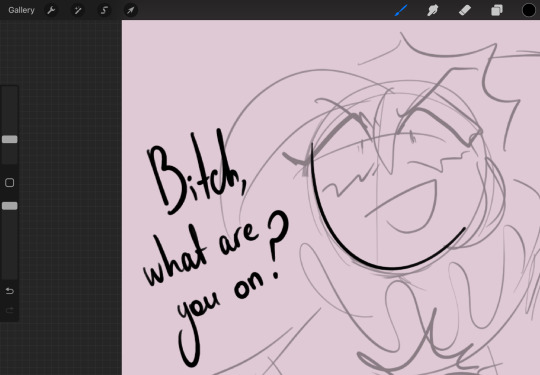This screenshot has width=540, height=375.
Task: Select the Smudge tool
Action: point(433,10)
